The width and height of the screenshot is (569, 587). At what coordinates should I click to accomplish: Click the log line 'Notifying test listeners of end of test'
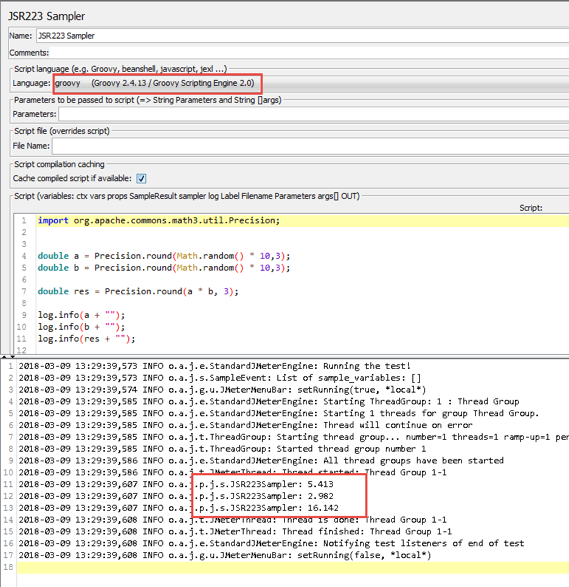[271, 543]
